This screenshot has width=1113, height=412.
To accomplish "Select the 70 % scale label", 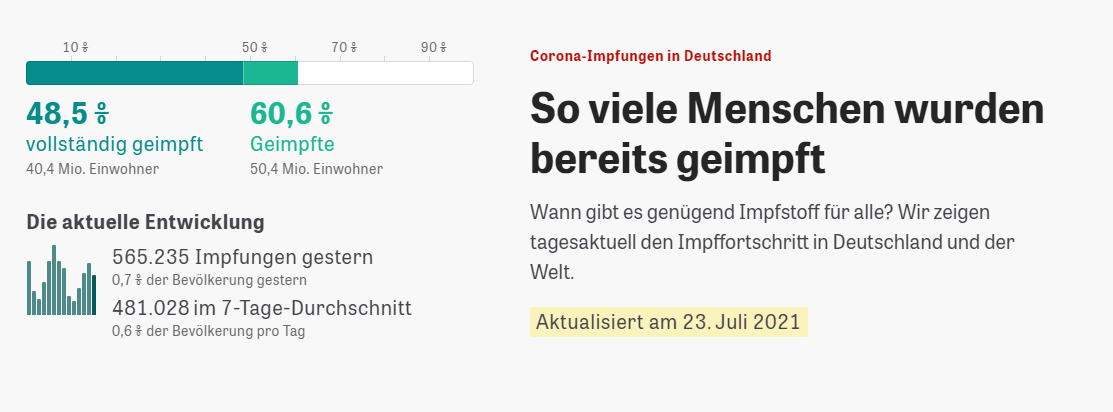I will (x=344, y=47).
